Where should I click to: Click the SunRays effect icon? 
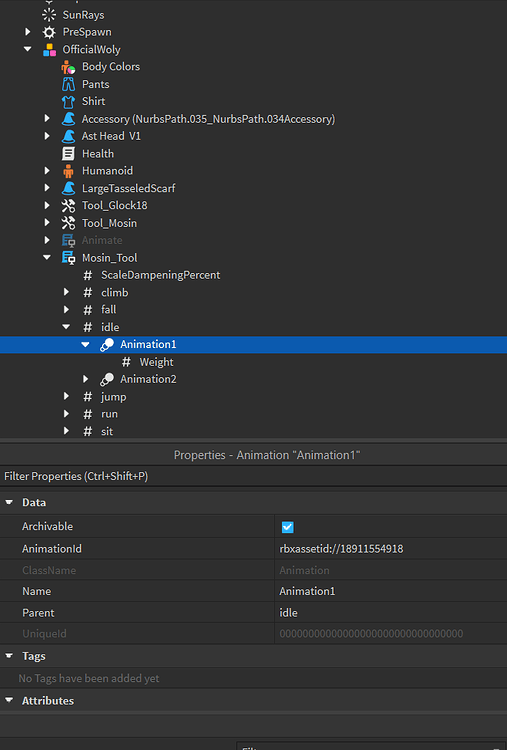click(x=49, y=15)
